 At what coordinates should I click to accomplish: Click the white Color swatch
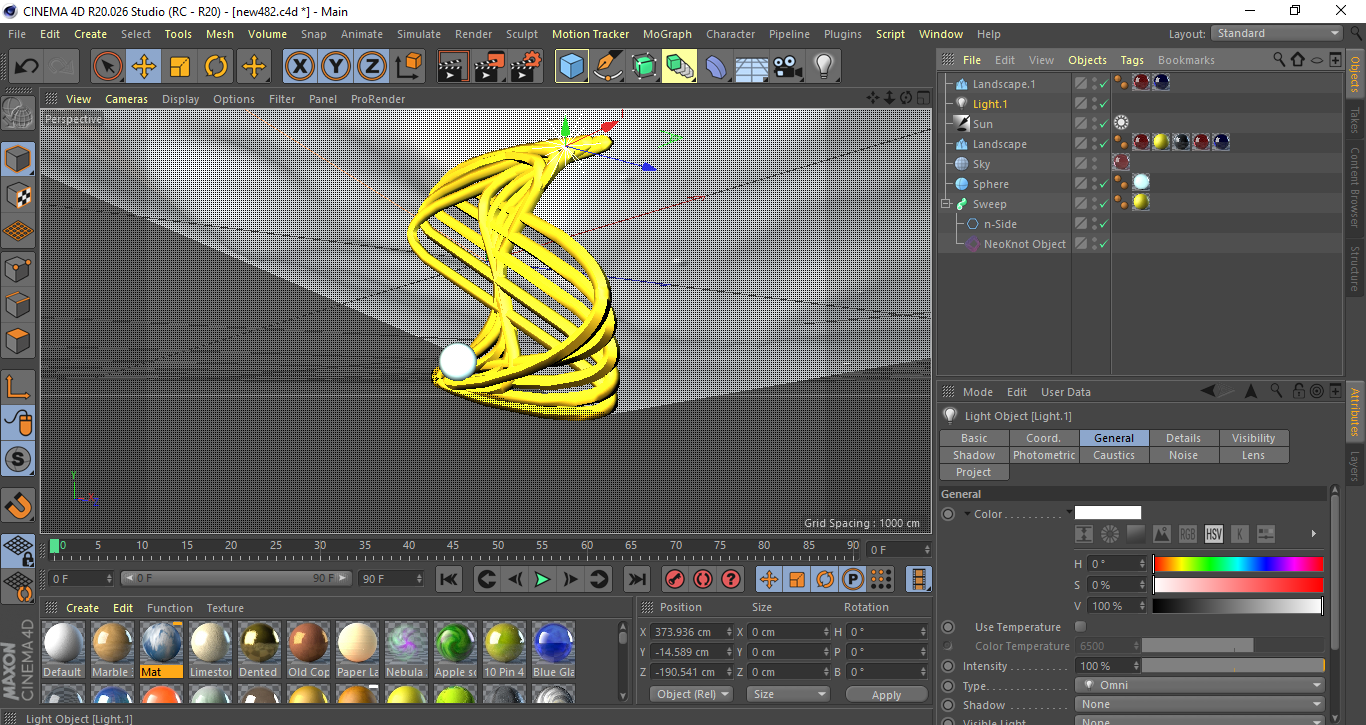(x=1108, y=513)
